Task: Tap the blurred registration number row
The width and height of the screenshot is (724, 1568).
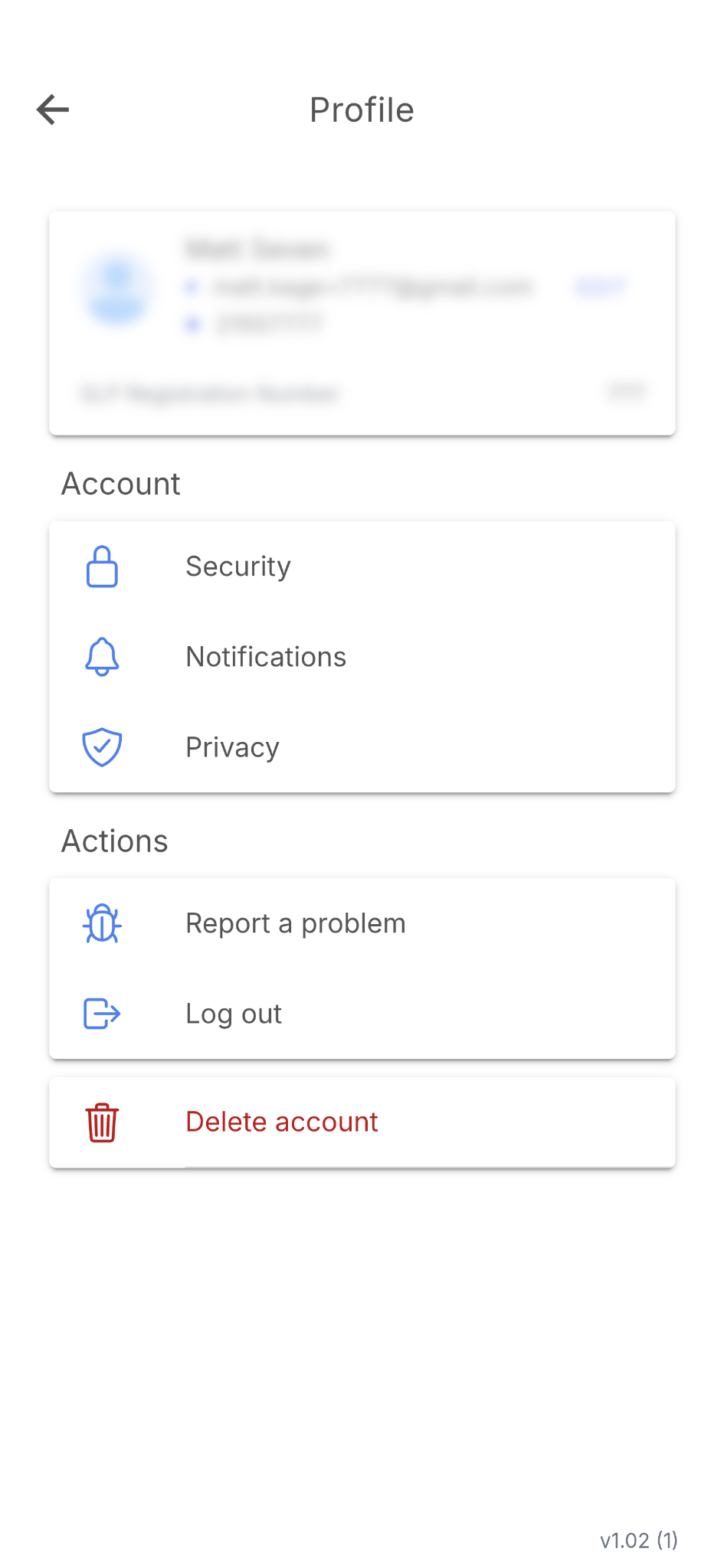Action: click(x=362, y=394)
